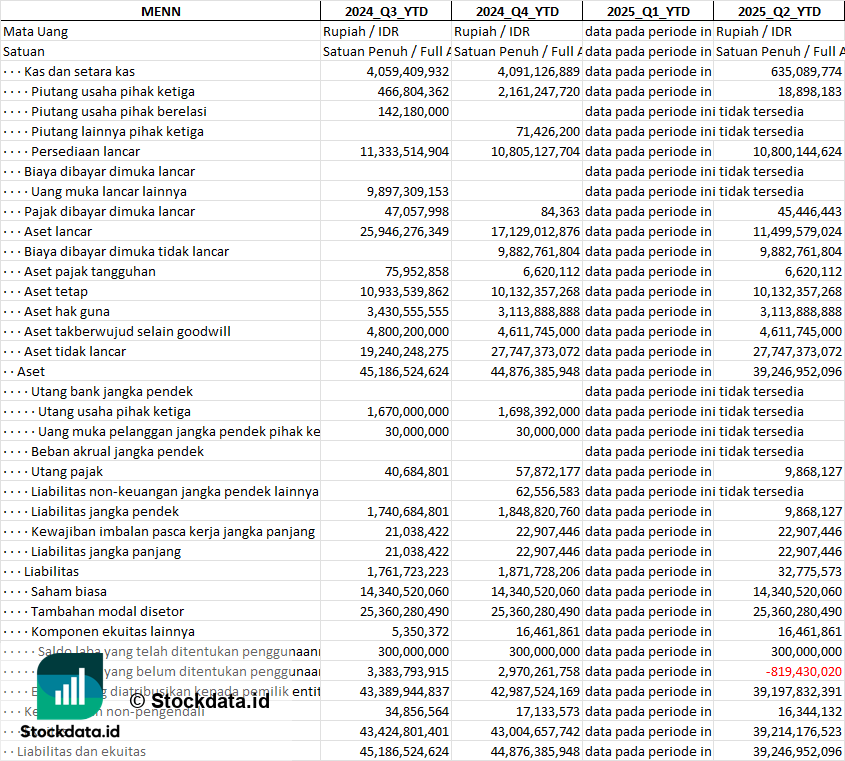Image resolution: width=845 pixels, height=761 pixels.
Task: Select the Aset lancar row label
Action: (x=58, y=231)
